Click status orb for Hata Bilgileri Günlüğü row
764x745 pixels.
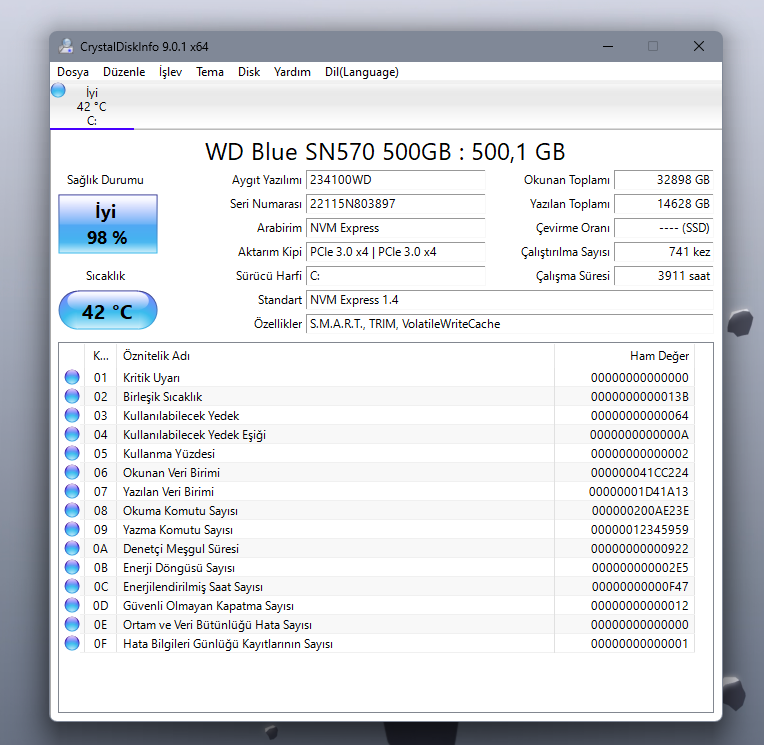pyautogui.click(x=72, y=643)
